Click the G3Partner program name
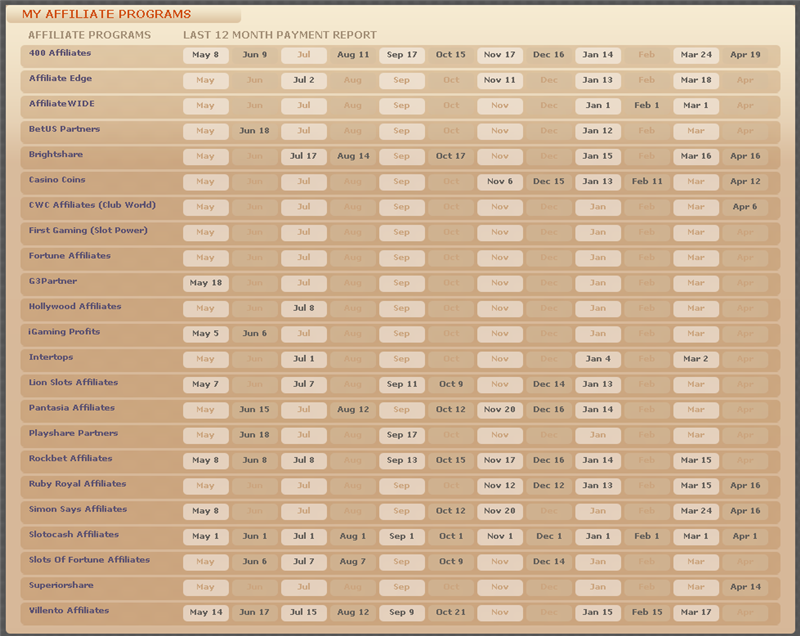 tap(53, 281)
